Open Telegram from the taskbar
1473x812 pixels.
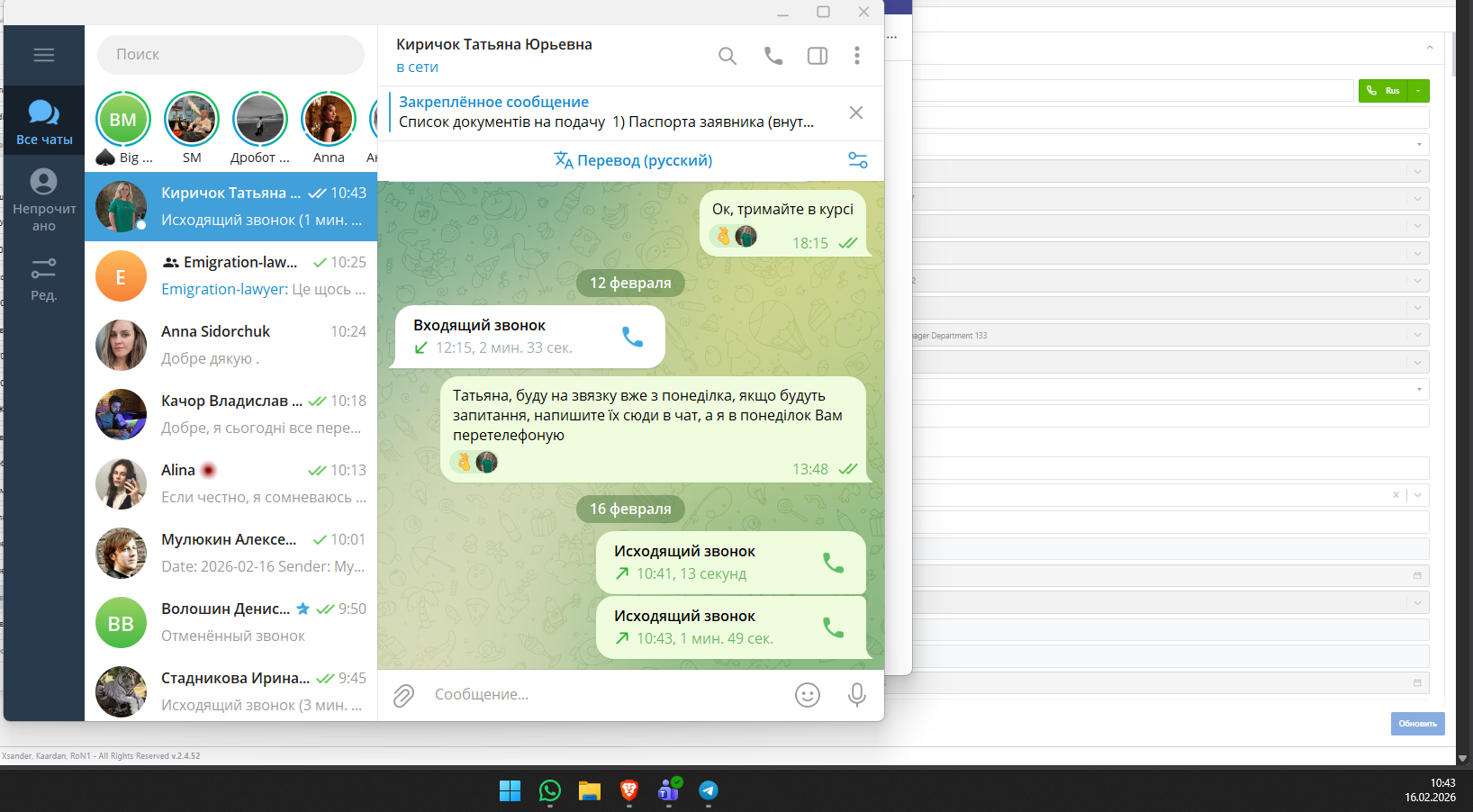click(x=709, y=790)
